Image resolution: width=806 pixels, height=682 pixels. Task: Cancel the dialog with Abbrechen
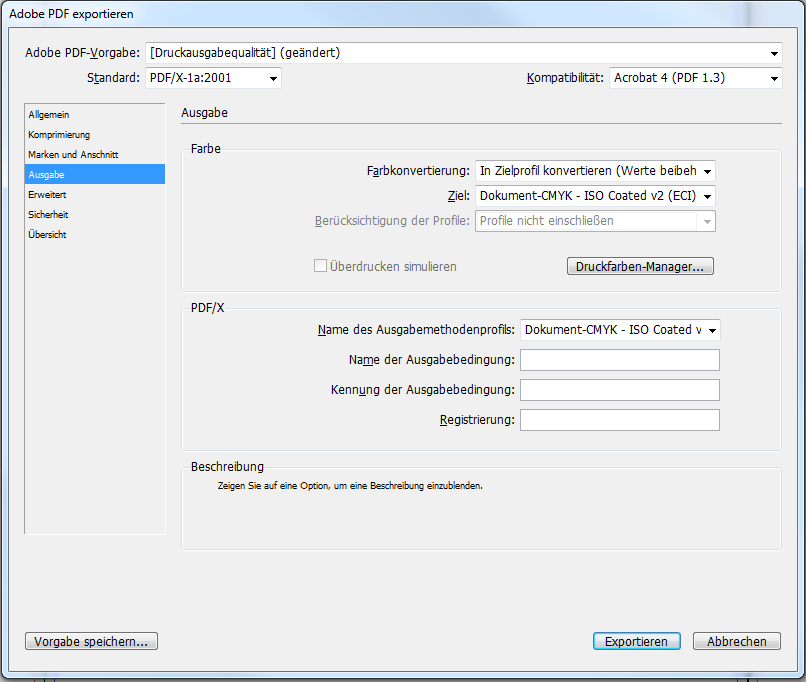737,642
